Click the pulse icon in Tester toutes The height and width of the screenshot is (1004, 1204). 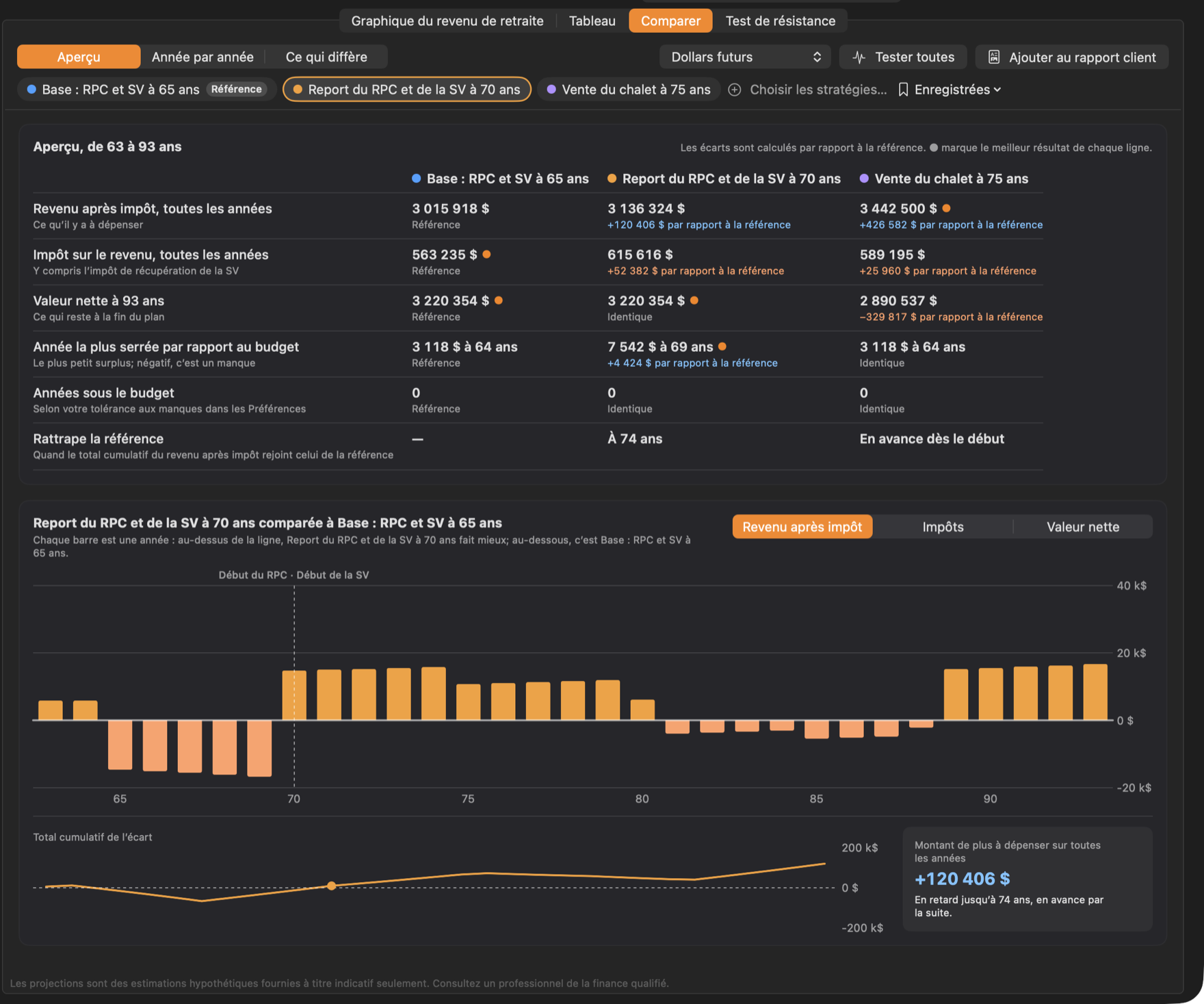tap(859, 57)
